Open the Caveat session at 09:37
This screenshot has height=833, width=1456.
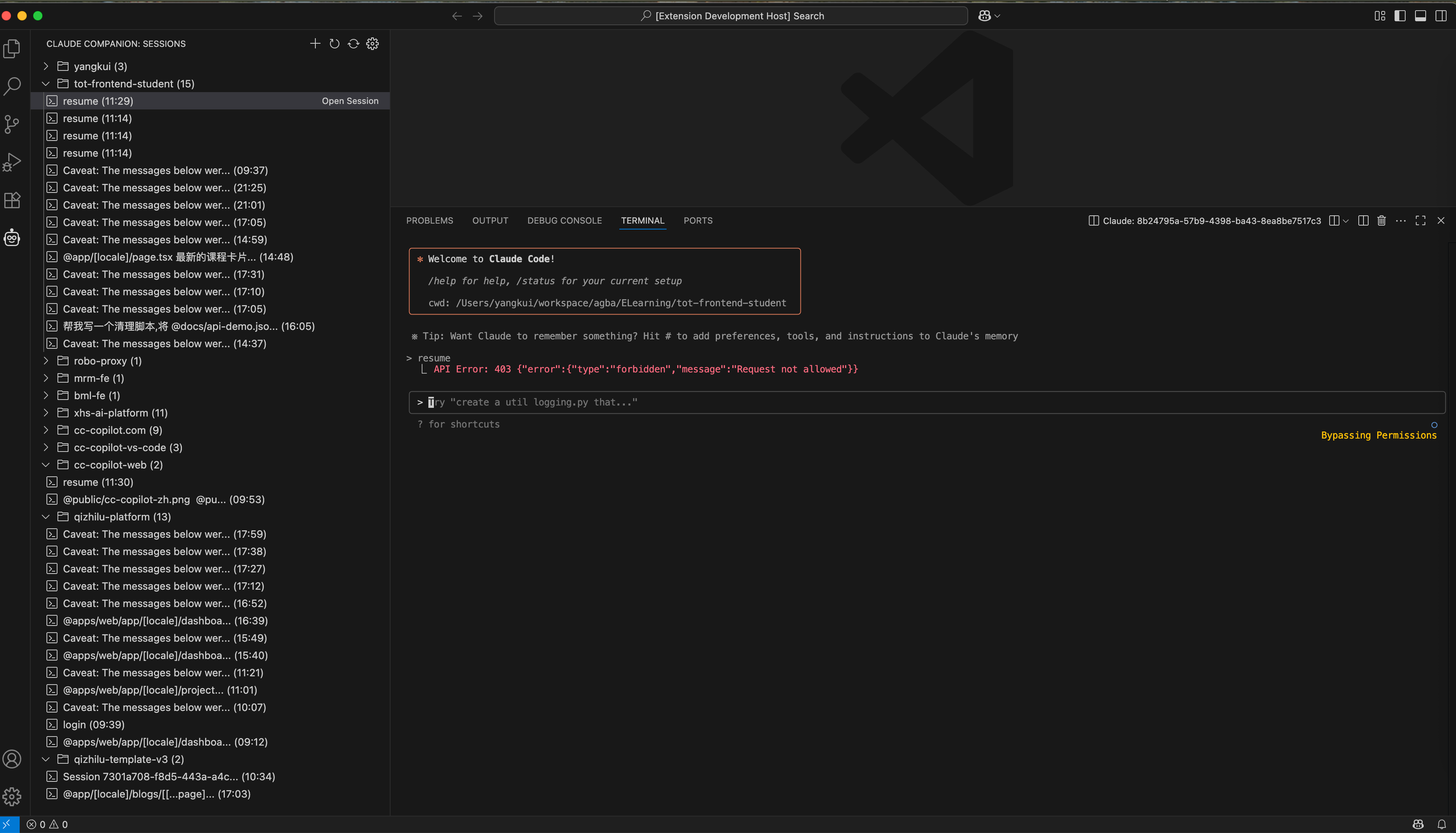[x=210, y=170]
